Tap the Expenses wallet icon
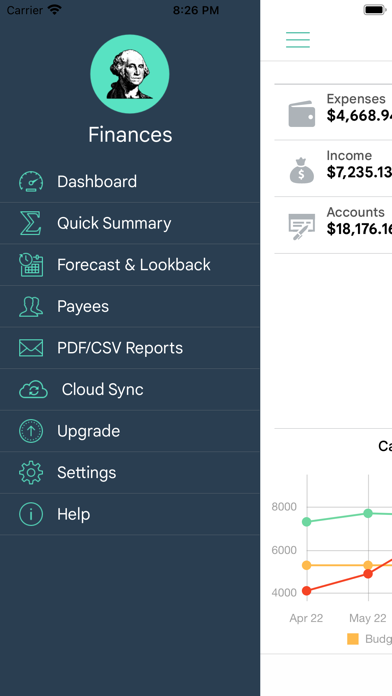This screenshot has height=696, width=392. click(302, 114)
